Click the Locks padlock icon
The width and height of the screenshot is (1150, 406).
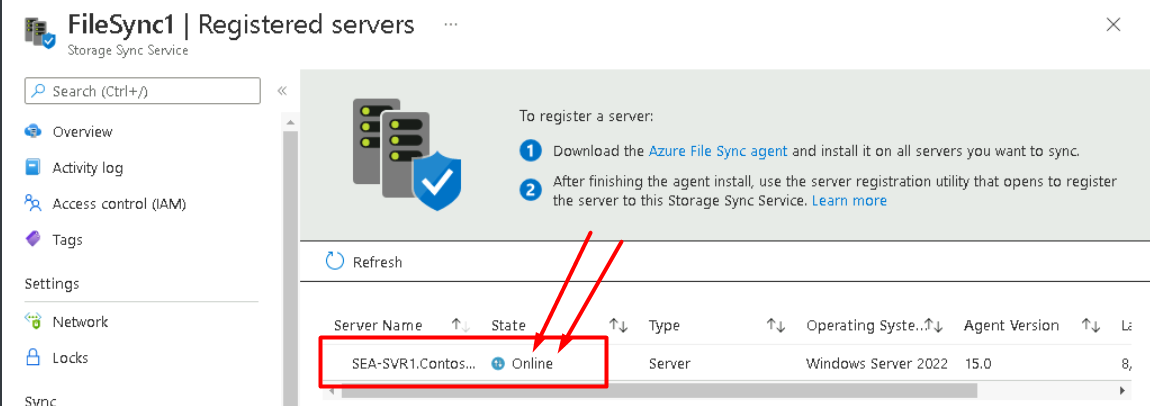click(33, 358)
